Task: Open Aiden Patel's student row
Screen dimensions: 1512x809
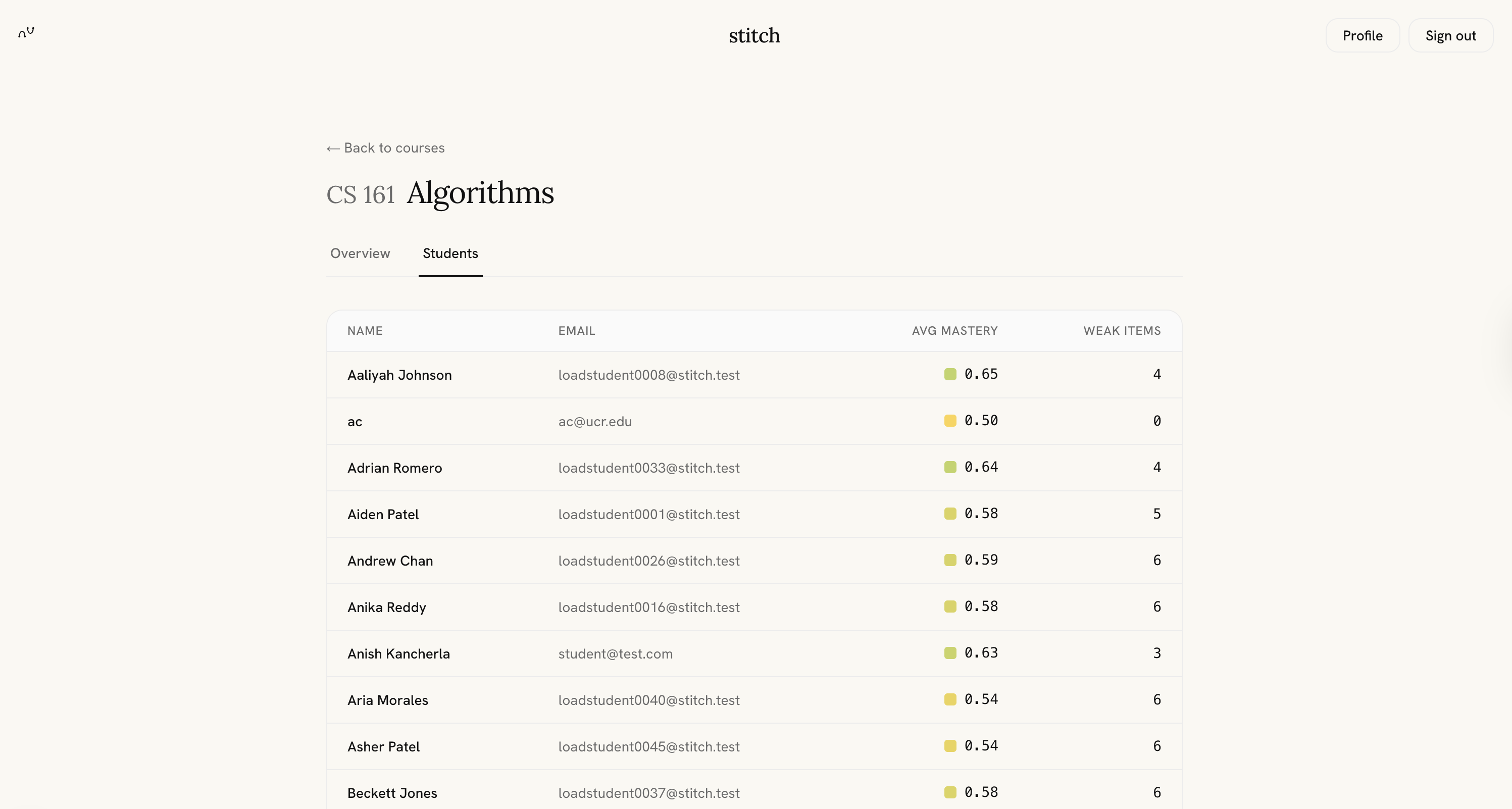Action: pyautogui.click(x=383, y=514)
